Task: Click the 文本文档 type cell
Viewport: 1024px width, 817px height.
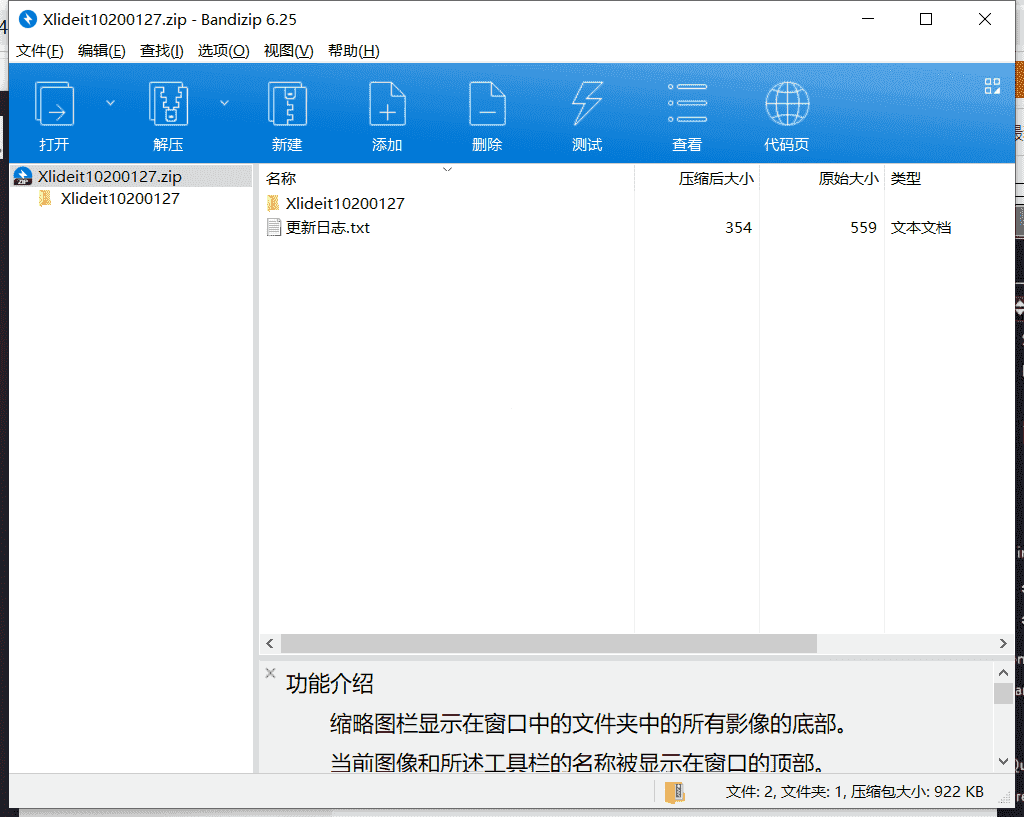Action: tap(921, 228)
